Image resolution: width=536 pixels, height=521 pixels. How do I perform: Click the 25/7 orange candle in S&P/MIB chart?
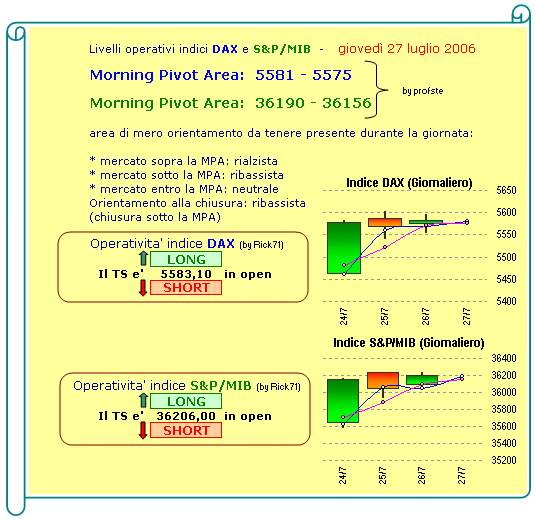pos(383,380)
